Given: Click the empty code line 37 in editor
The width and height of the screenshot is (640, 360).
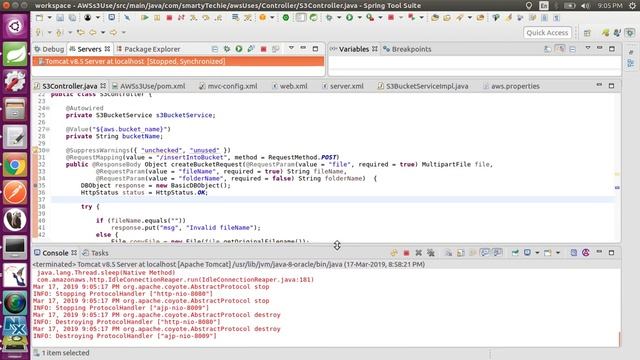Looking at the screenshot, I should (x=333, y=200).
